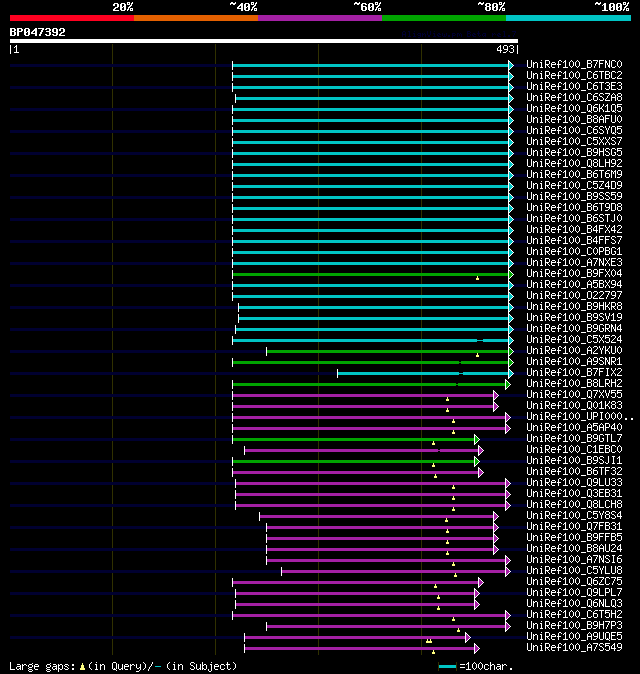Click the purple alignment bar for UniRef100_C1EBC0
The height and width of the screenshot is (674, 640).
pyautogui.click(x=361, y=450)
